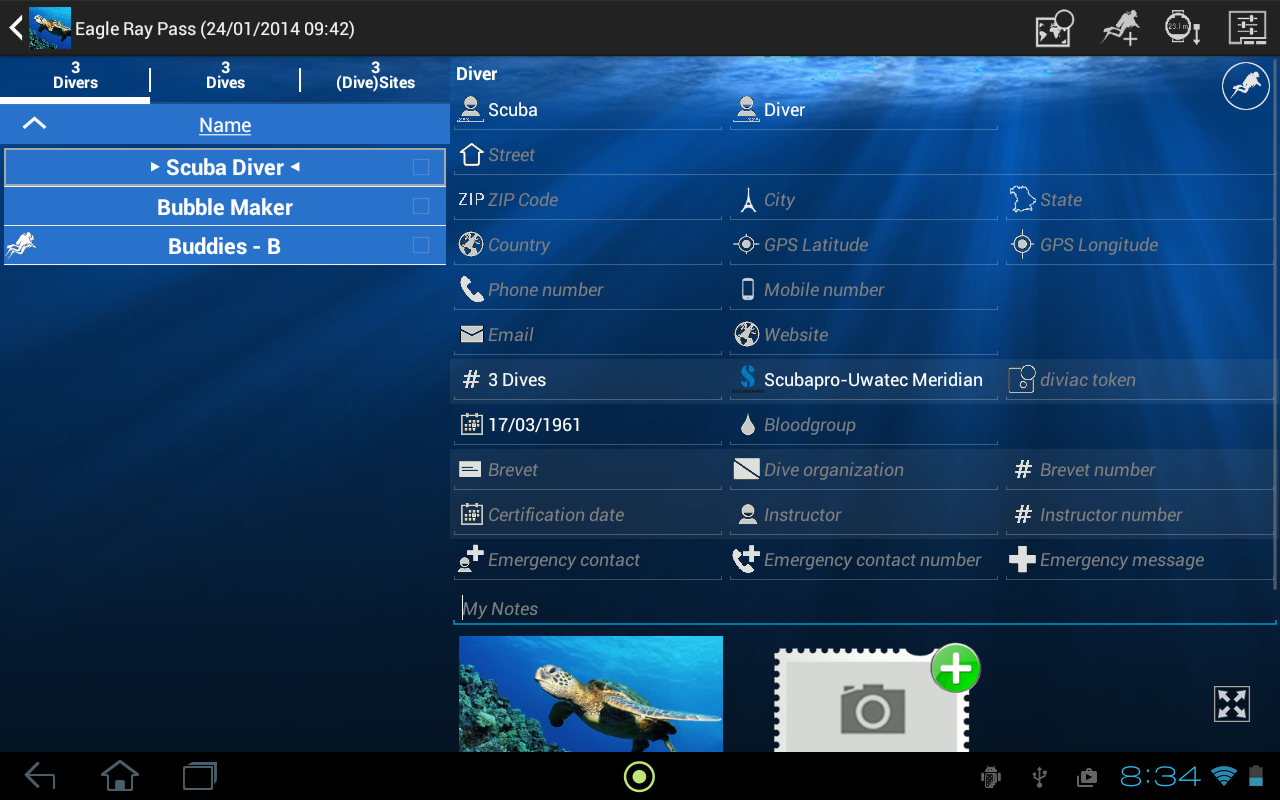The height and width of the screenshot is (800, 1280).
Task: Tap the Instructor field
Action: [864, 515]
